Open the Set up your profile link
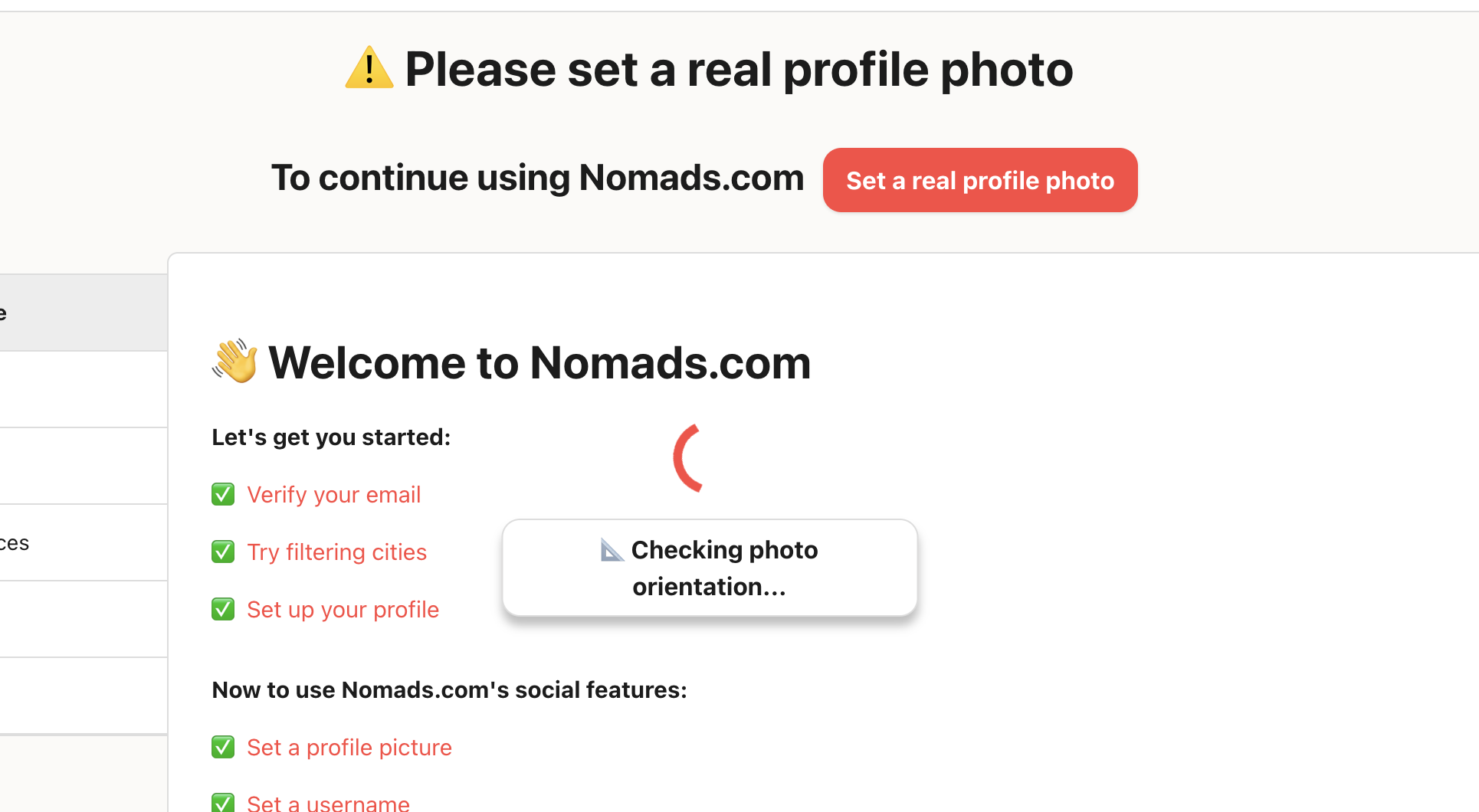 click(343, 610)
